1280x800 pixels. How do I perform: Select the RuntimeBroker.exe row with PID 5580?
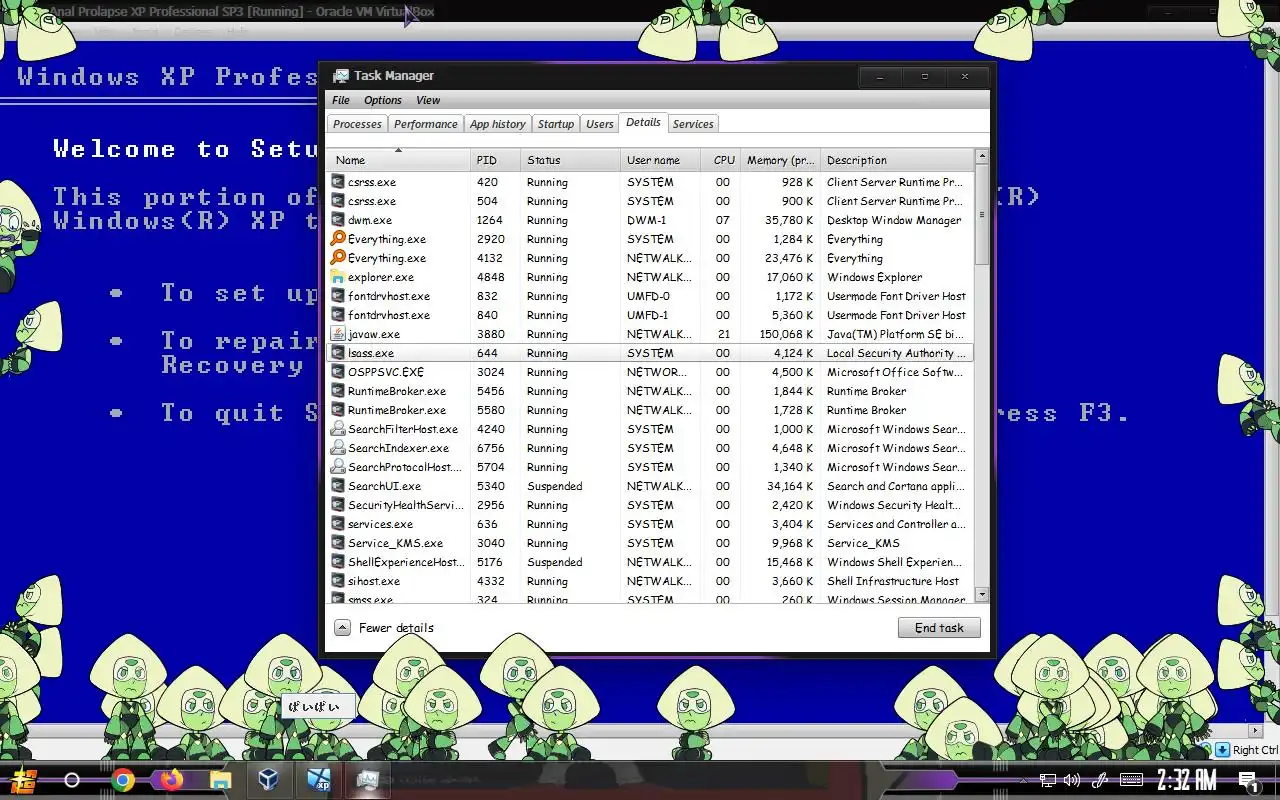[650, 410]
